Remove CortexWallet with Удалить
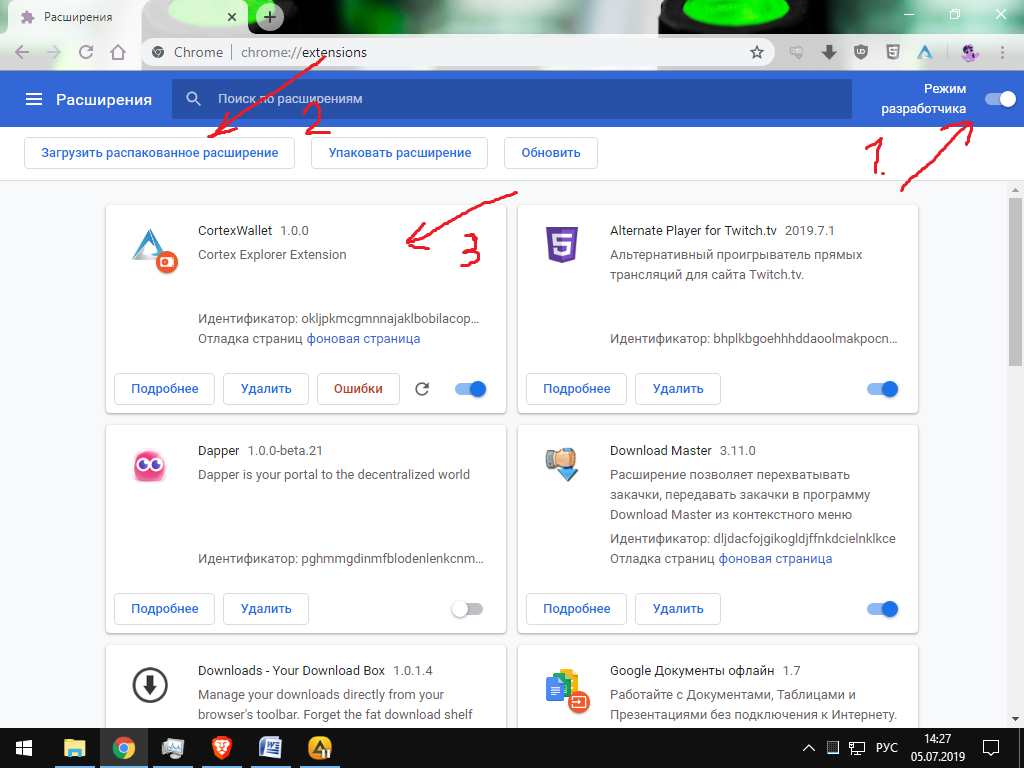 [x=266, y=389]
